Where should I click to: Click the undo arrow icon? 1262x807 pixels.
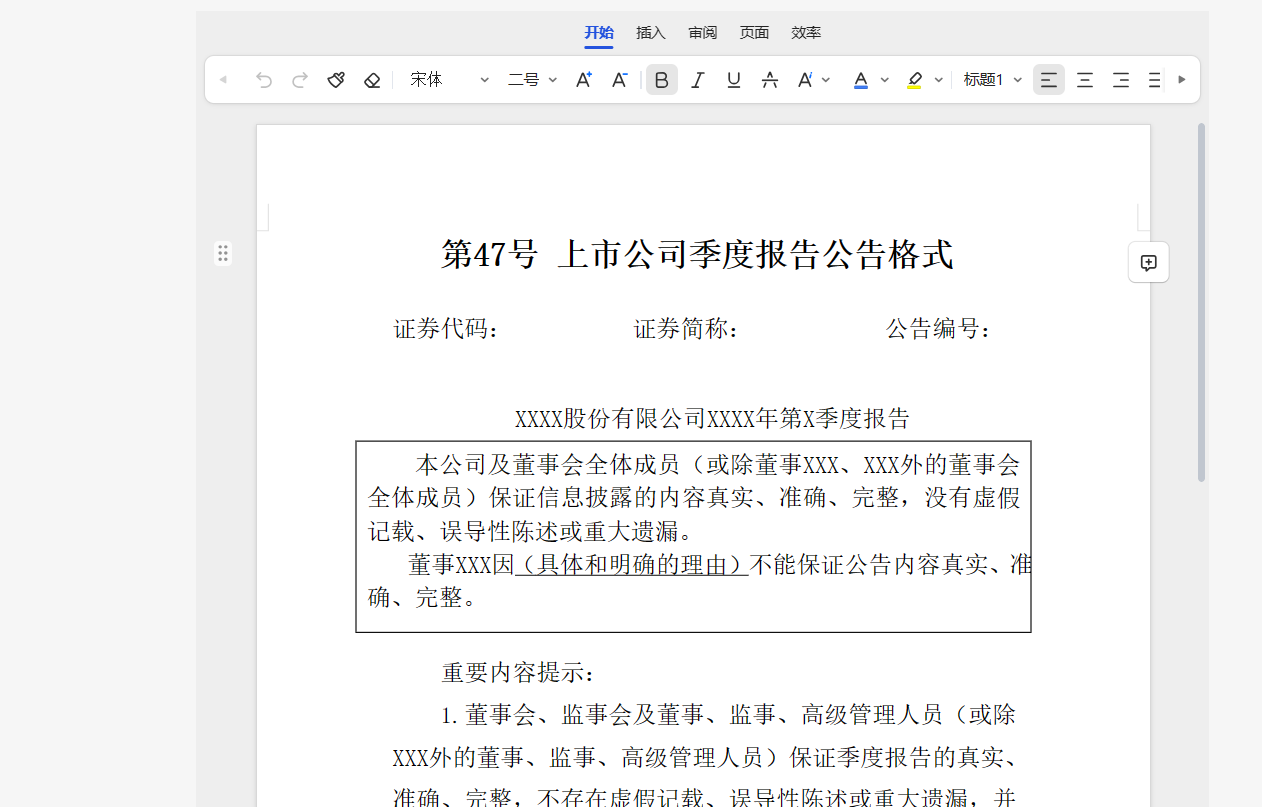(x=264, y=80)
